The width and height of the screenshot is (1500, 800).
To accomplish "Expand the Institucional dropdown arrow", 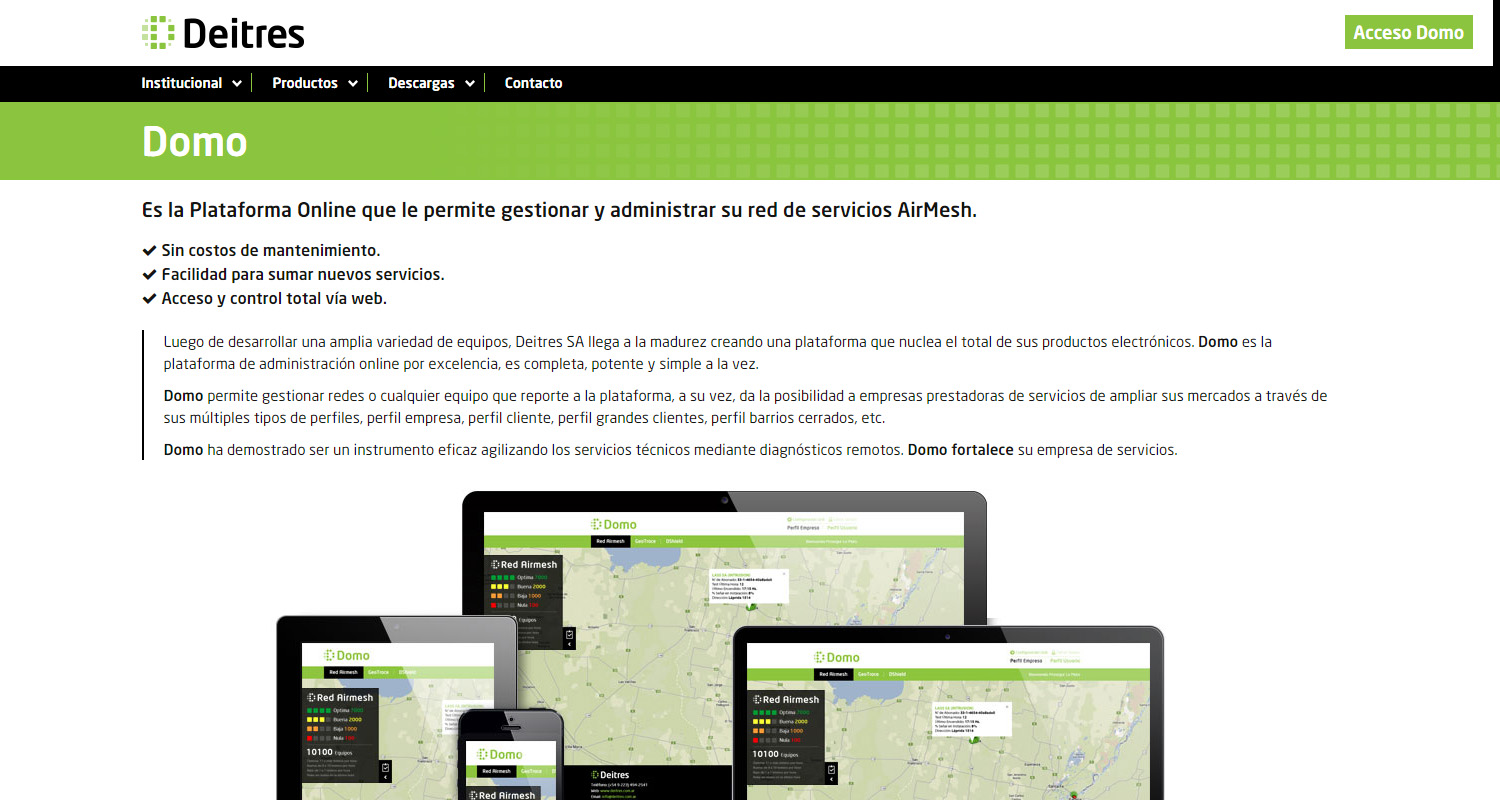I will (237, 84).
